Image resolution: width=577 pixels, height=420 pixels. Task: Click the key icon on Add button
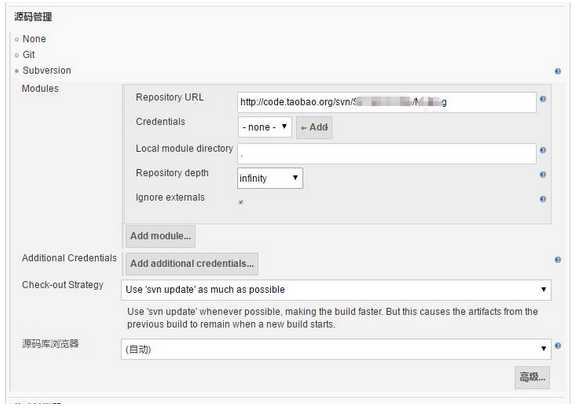pos(304,128)
